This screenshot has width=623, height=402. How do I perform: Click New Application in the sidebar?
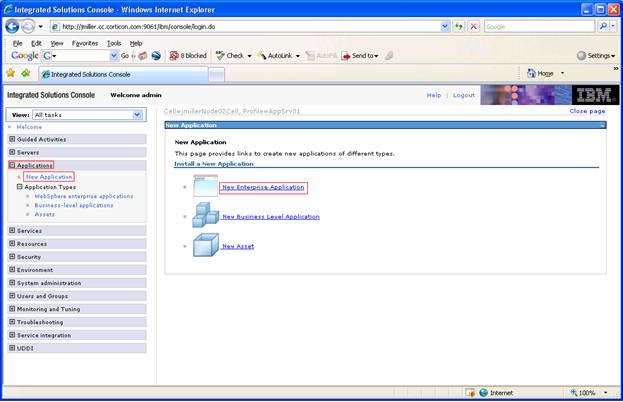click(49, 176)
